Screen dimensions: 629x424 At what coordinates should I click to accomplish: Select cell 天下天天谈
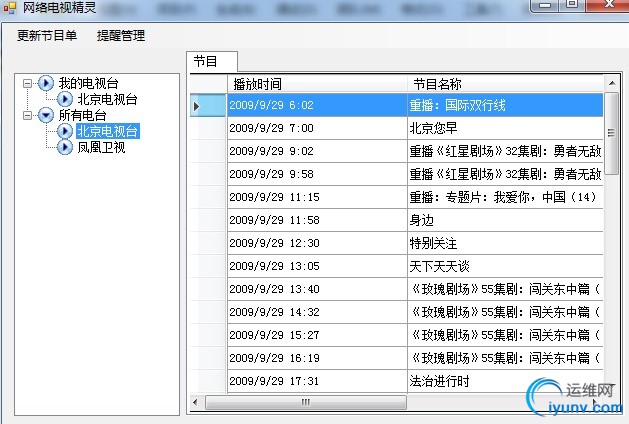tap(505, 266)
